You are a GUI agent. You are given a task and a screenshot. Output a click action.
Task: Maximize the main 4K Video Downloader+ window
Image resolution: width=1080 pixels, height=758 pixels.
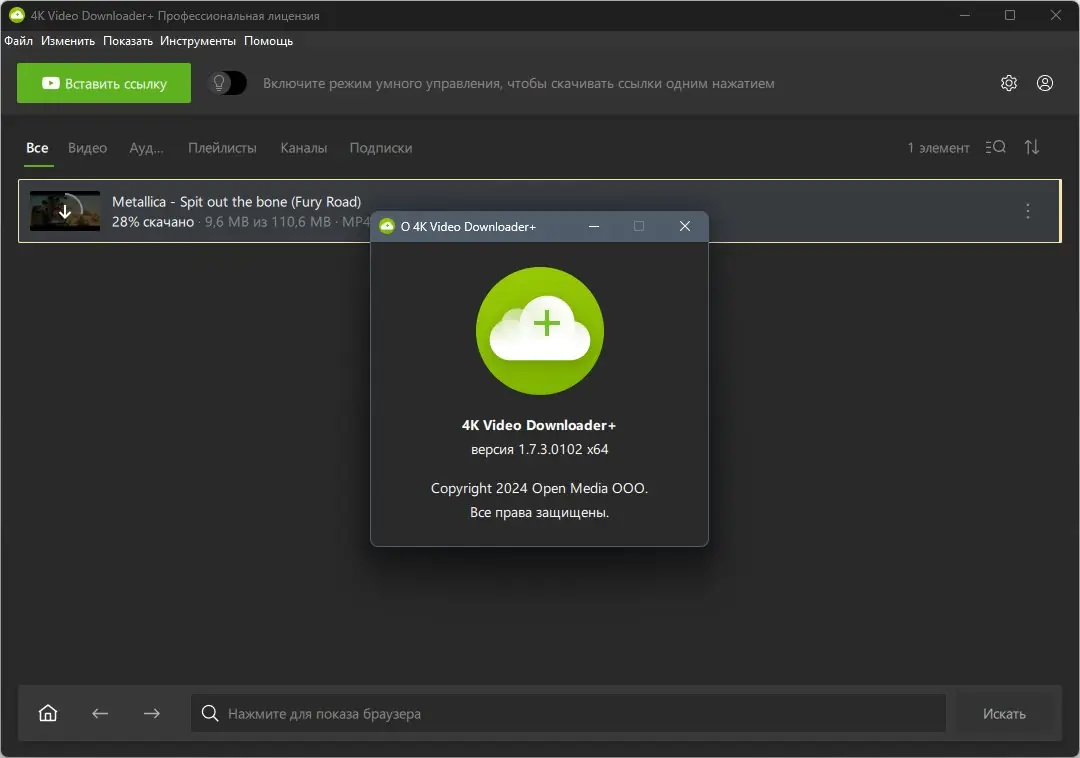click(x=1009, y=14)
